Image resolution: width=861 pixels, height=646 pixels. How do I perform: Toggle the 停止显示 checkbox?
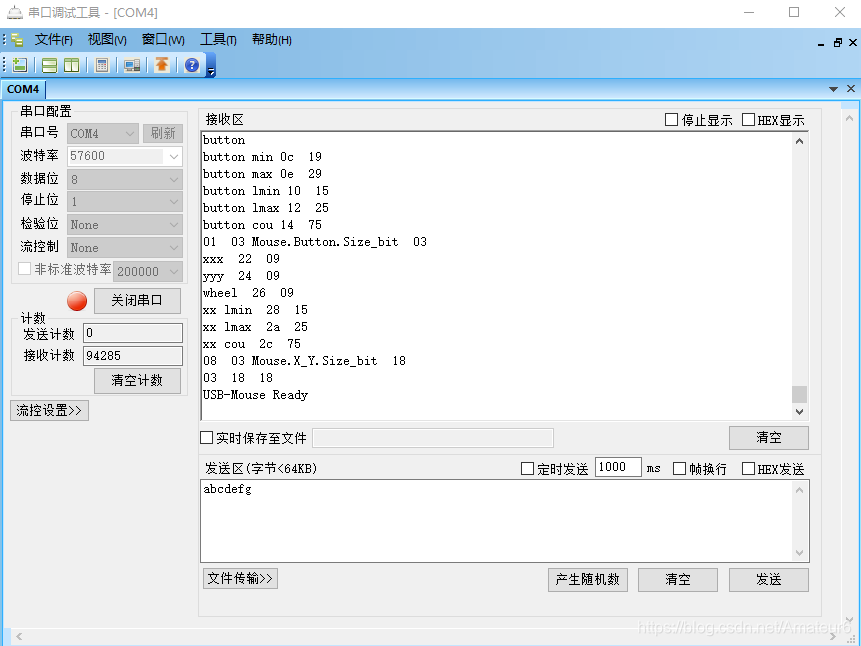coord(671,120)
